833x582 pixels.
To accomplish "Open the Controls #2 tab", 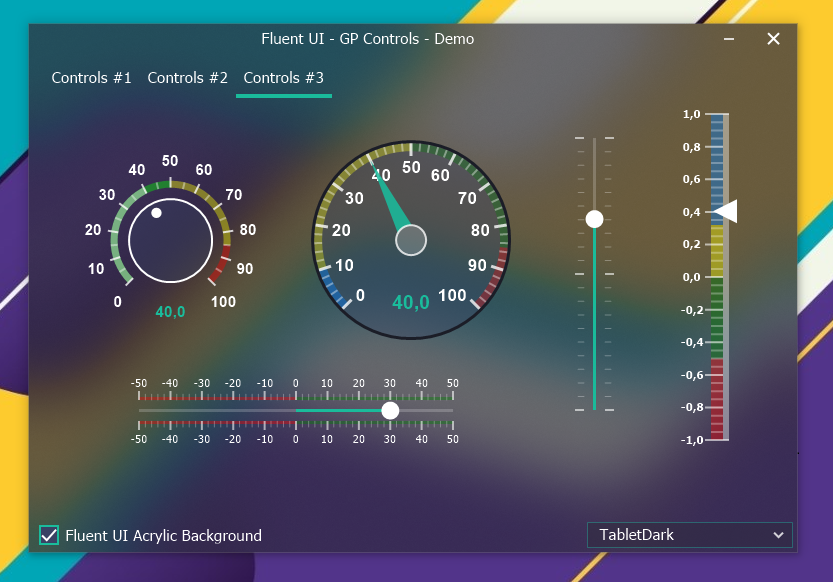I will click(188, 78).
